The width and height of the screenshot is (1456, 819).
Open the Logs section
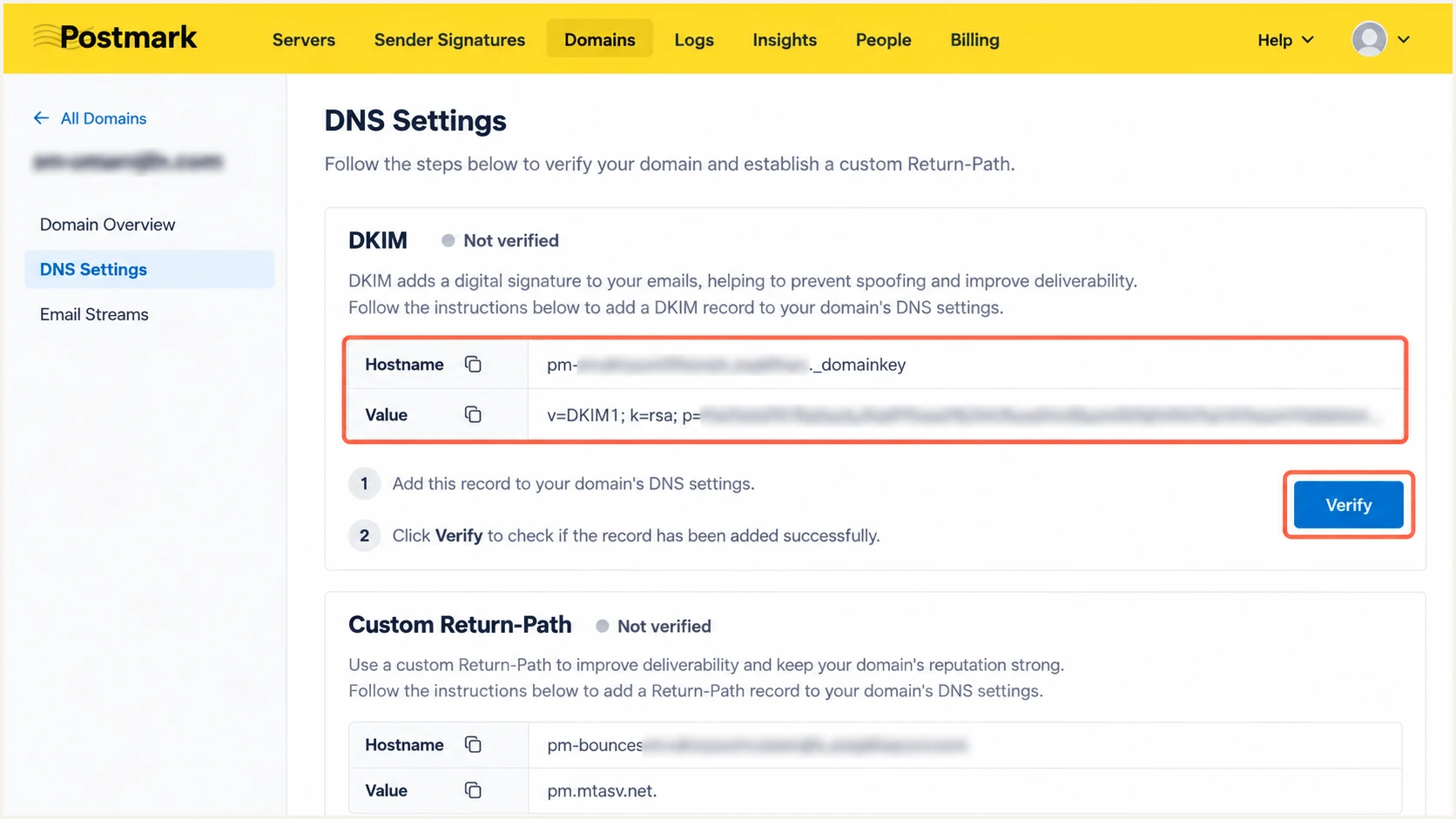[x=694, y=40]
